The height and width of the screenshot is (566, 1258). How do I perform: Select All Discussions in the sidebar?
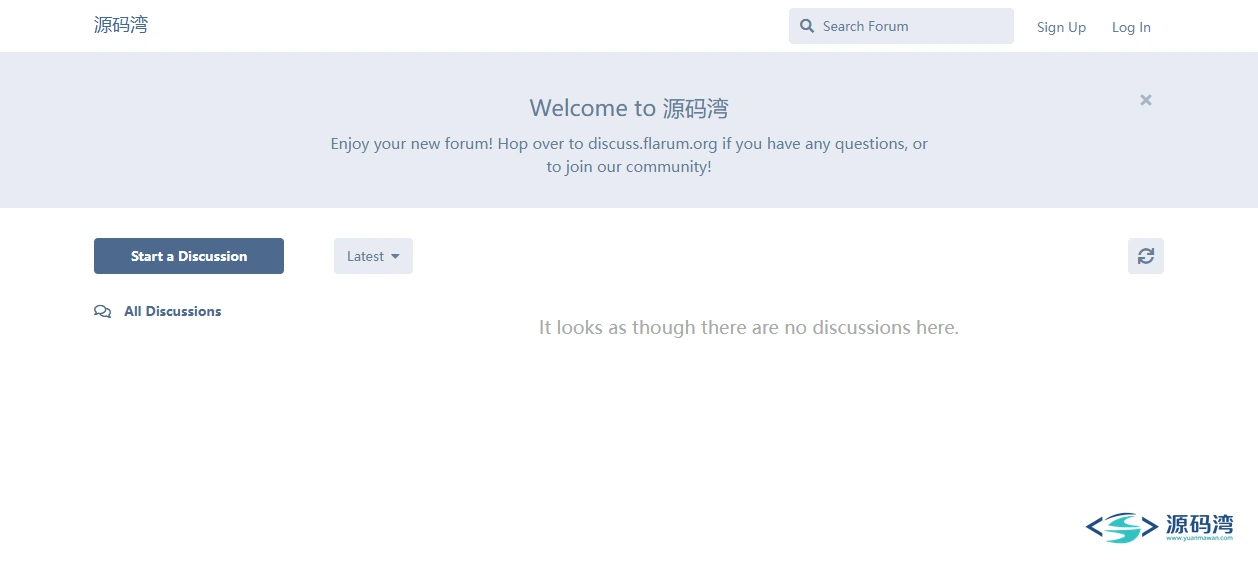click(158, 311)
